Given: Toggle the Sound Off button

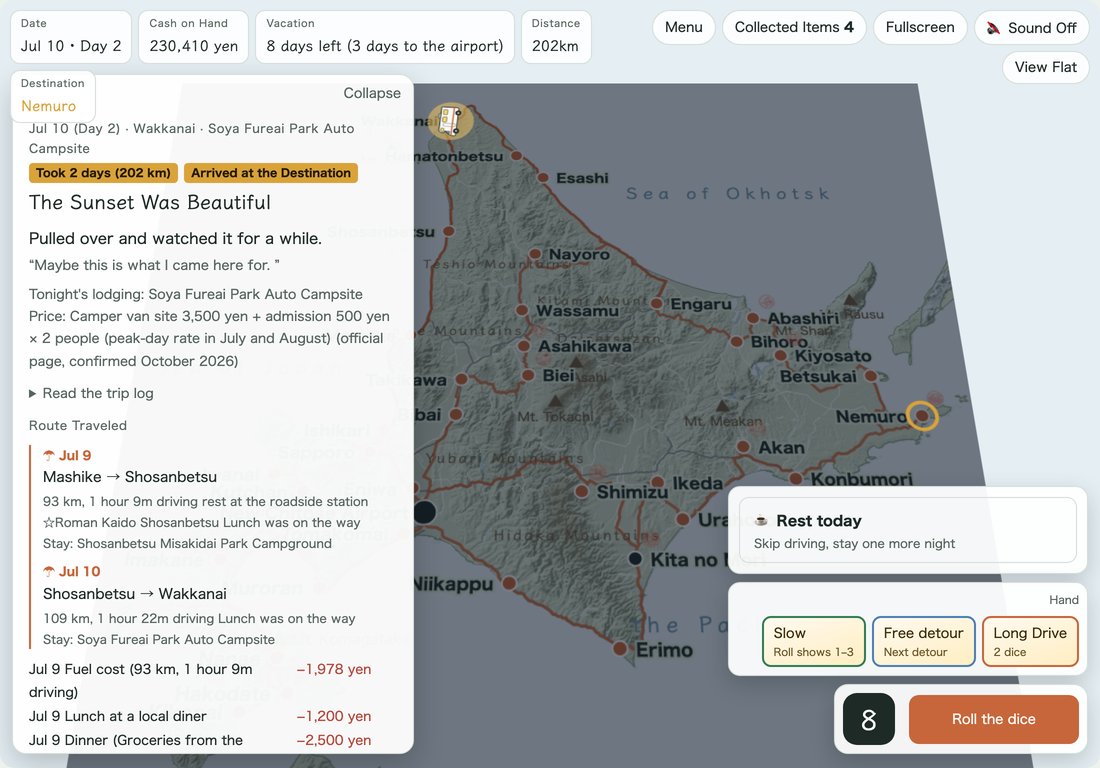Looking at the screenshot, I should pyautogui.click(x=1031, y=28).
